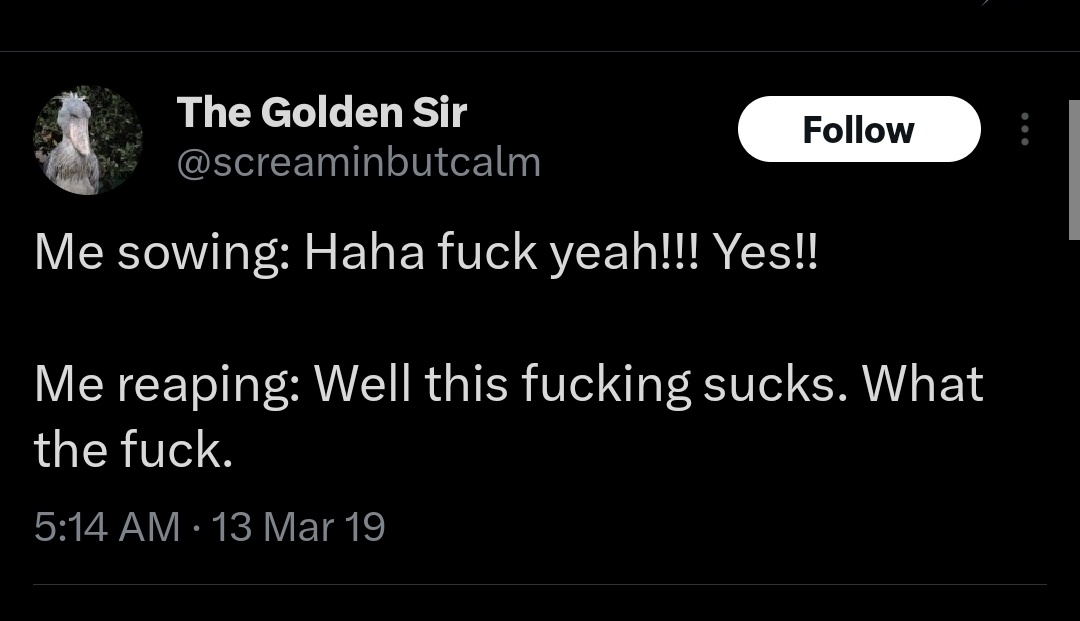Open The Golden Sir display name link
The width and height of the screenshot is (1080, 621).
(321, 113)
